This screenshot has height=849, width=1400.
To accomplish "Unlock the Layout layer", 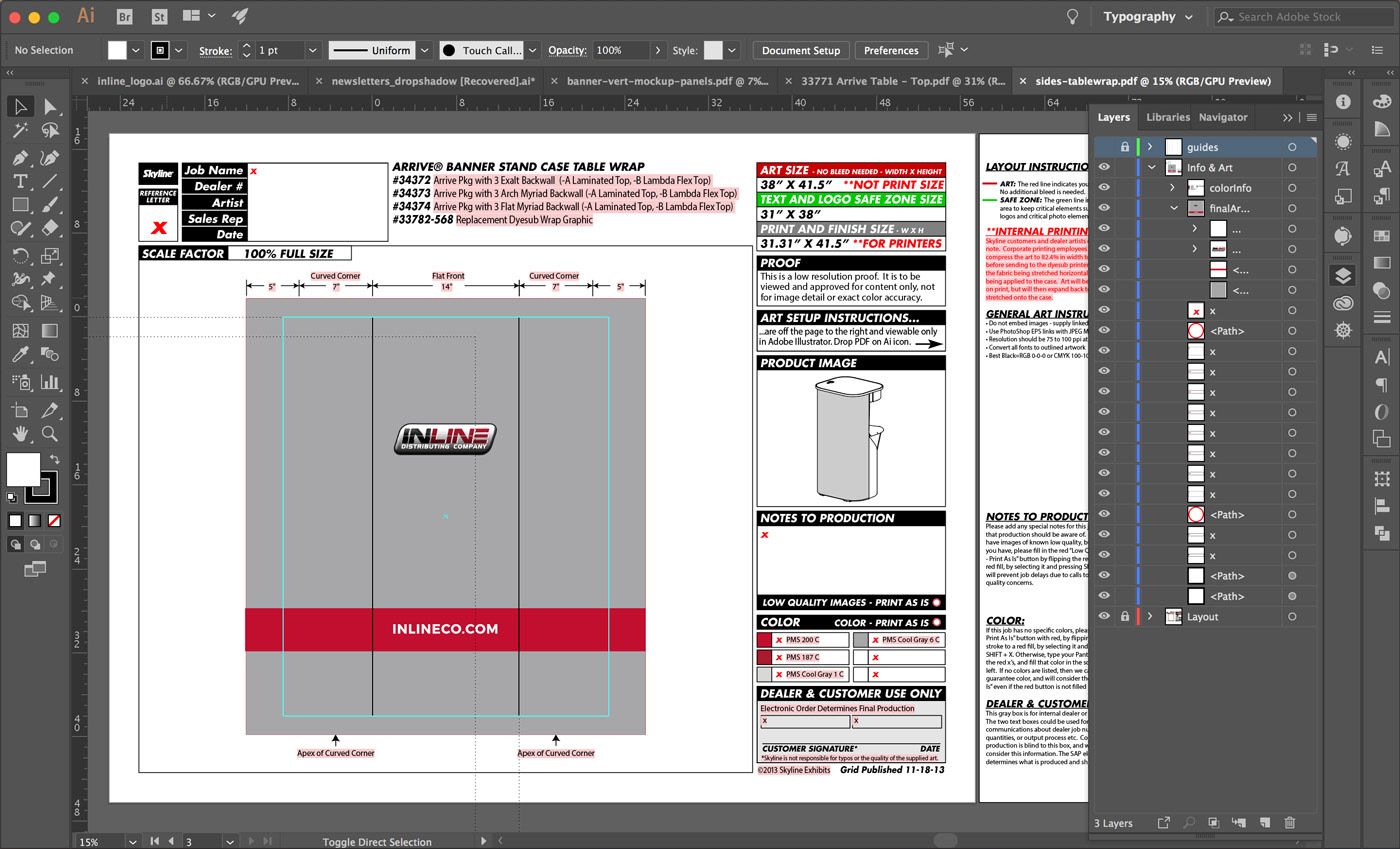I will point(1125,616).
